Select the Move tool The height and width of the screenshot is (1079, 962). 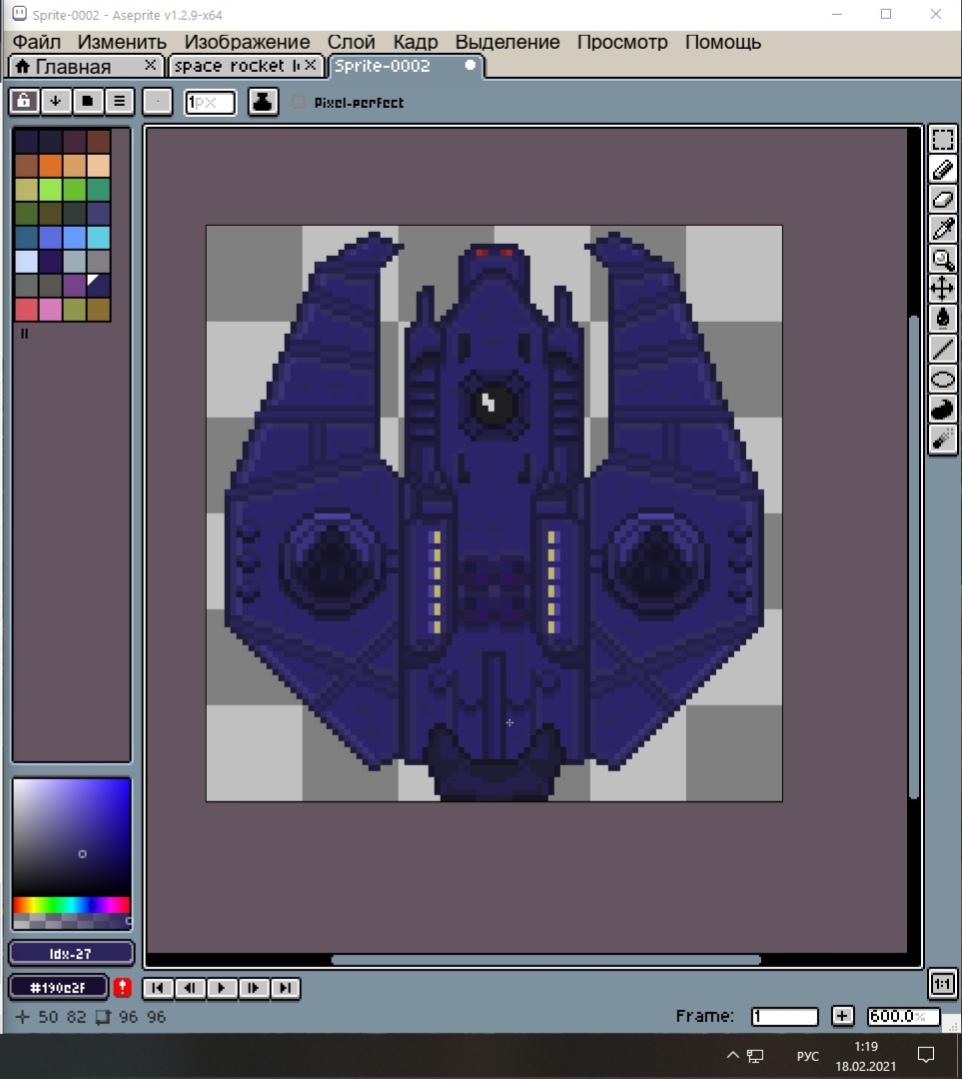pyautogui.click(x=943, y=290)
